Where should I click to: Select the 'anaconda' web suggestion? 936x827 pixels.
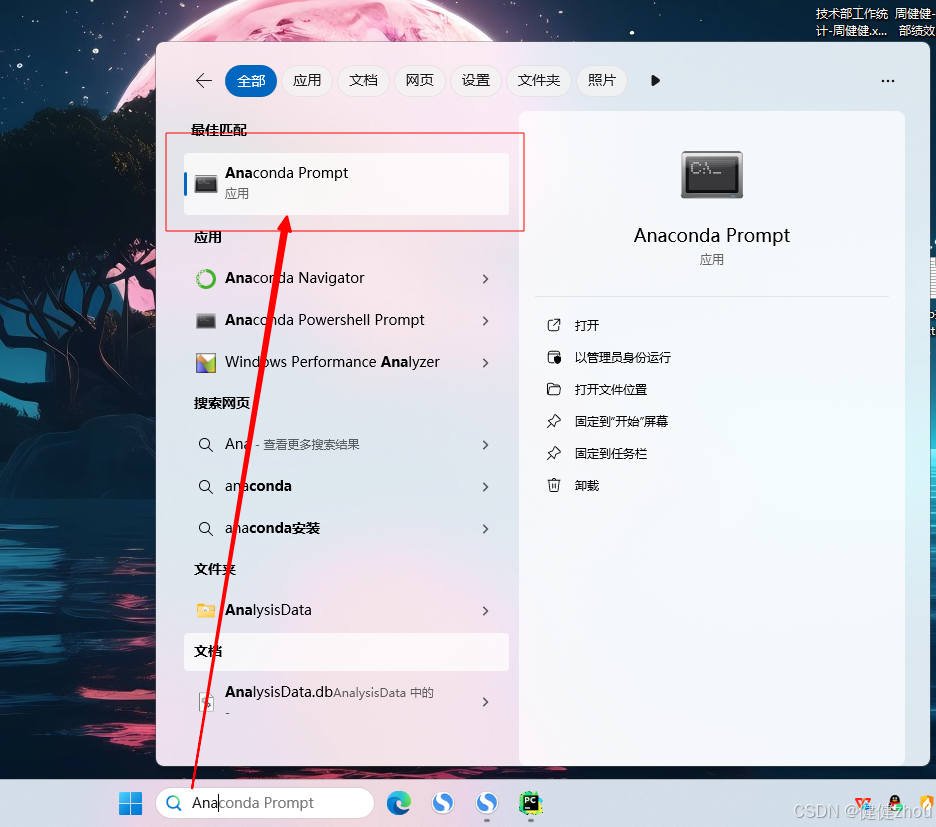(x=346, y=486)
